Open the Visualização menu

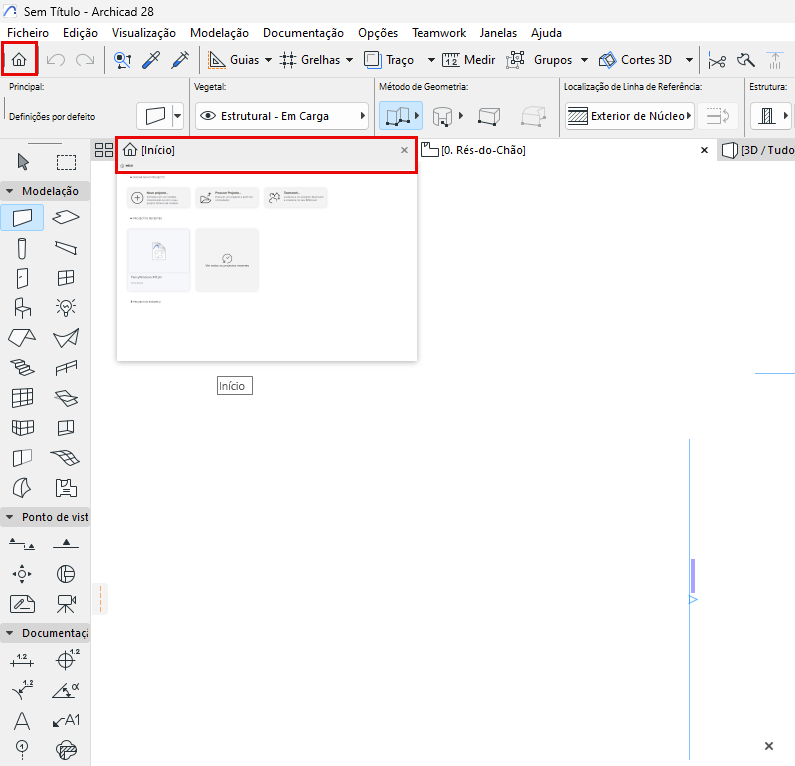(x=143, y=33)
